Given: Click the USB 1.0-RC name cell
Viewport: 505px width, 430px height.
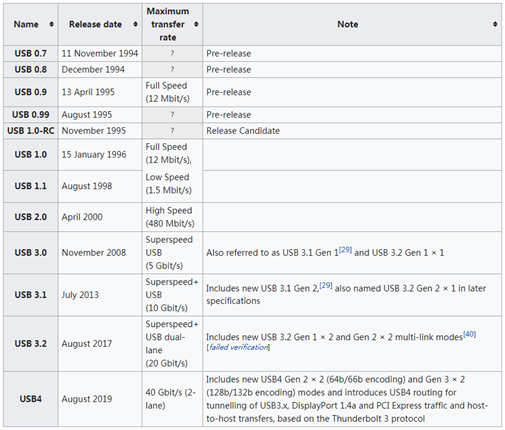Looking at the screenshot, I should (31, 131).
